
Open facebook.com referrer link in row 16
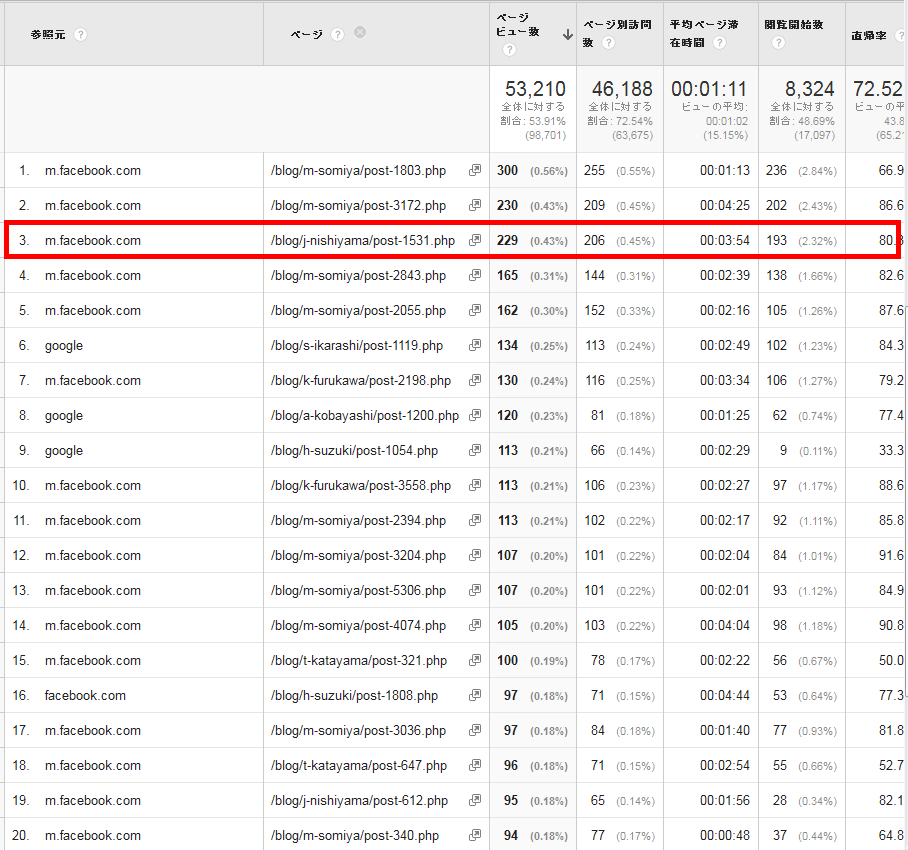[x=85, y=696]
